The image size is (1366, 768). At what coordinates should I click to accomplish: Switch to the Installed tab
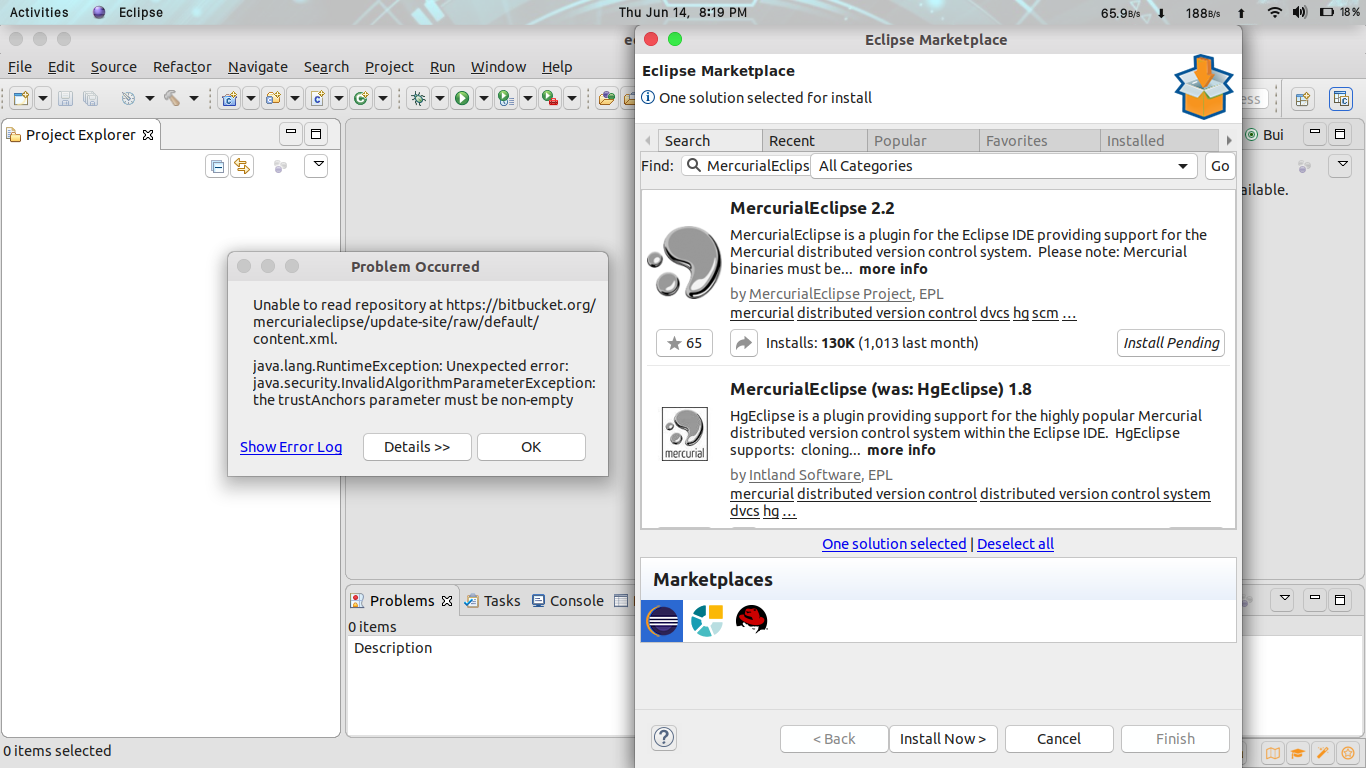pos(1160,141)
